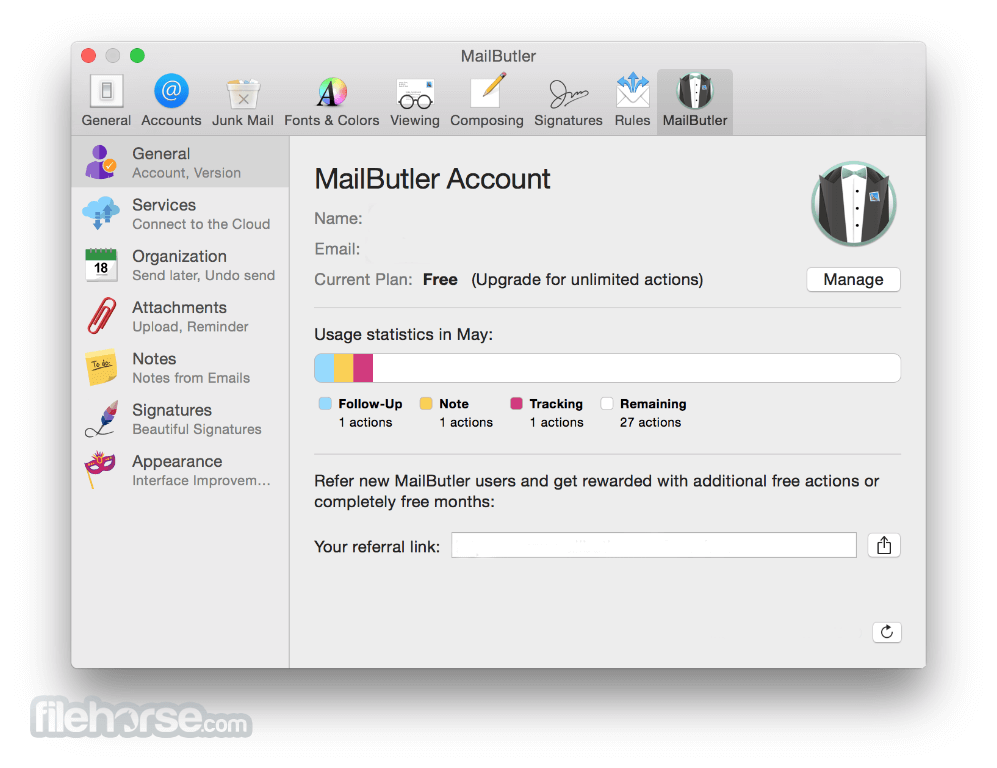This screenshot has height=768, width=997.
Task: Click the Follow-Up blue legend swatch
Action: 325,404
